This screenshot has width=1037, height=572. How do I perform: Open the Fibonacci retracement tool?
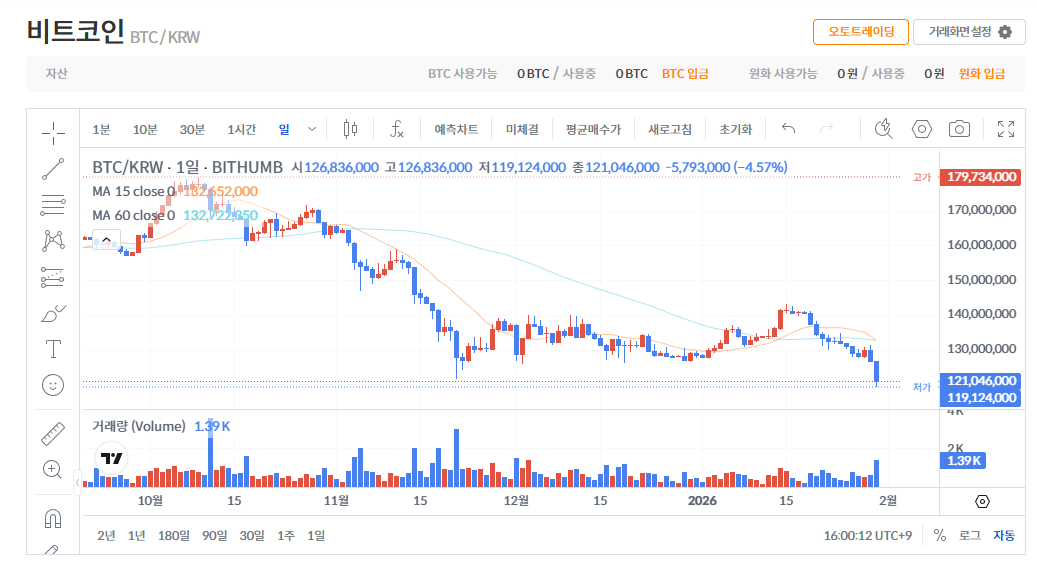coord(53,205)
